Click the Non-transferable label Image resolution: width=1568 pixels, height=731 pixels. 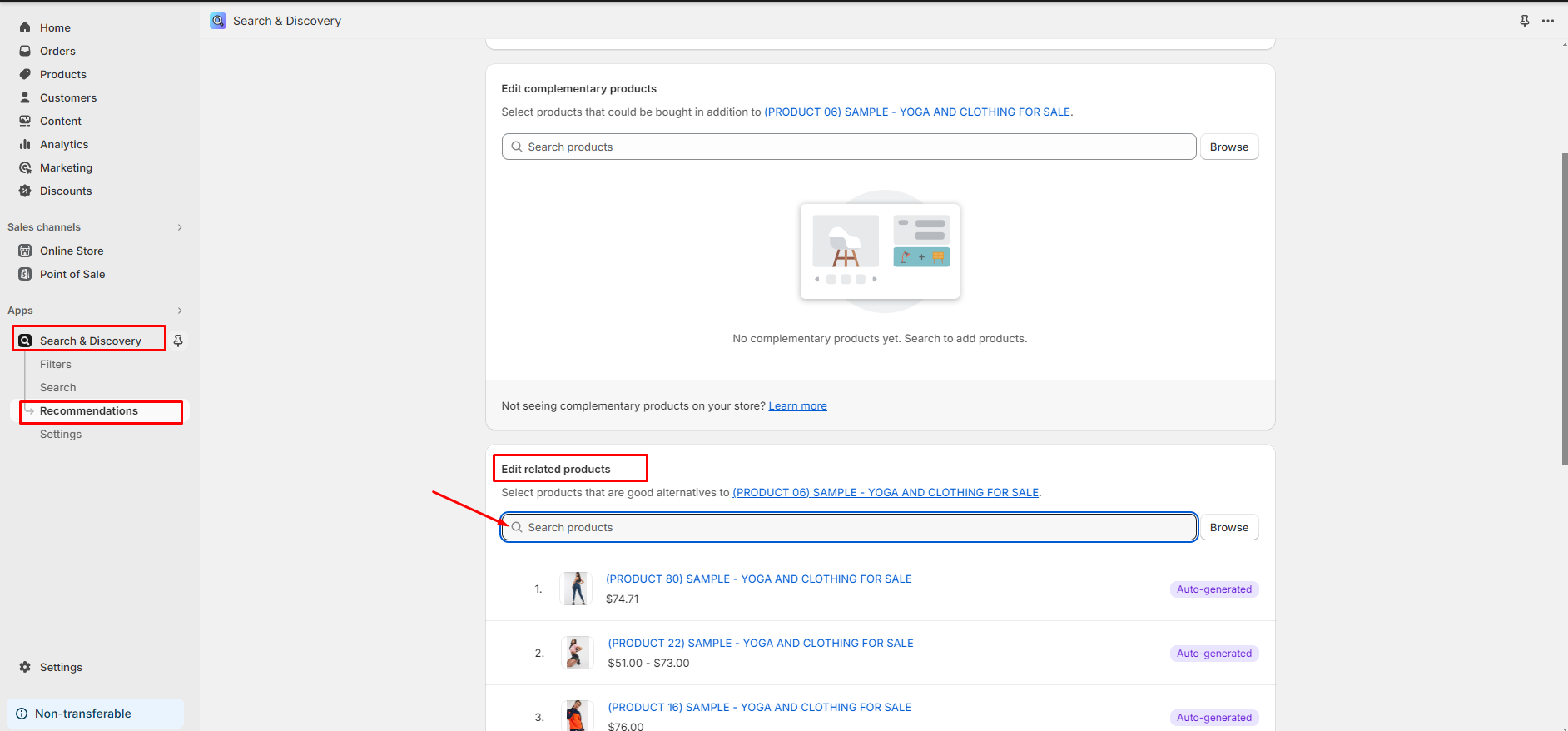tap(83, 714)
